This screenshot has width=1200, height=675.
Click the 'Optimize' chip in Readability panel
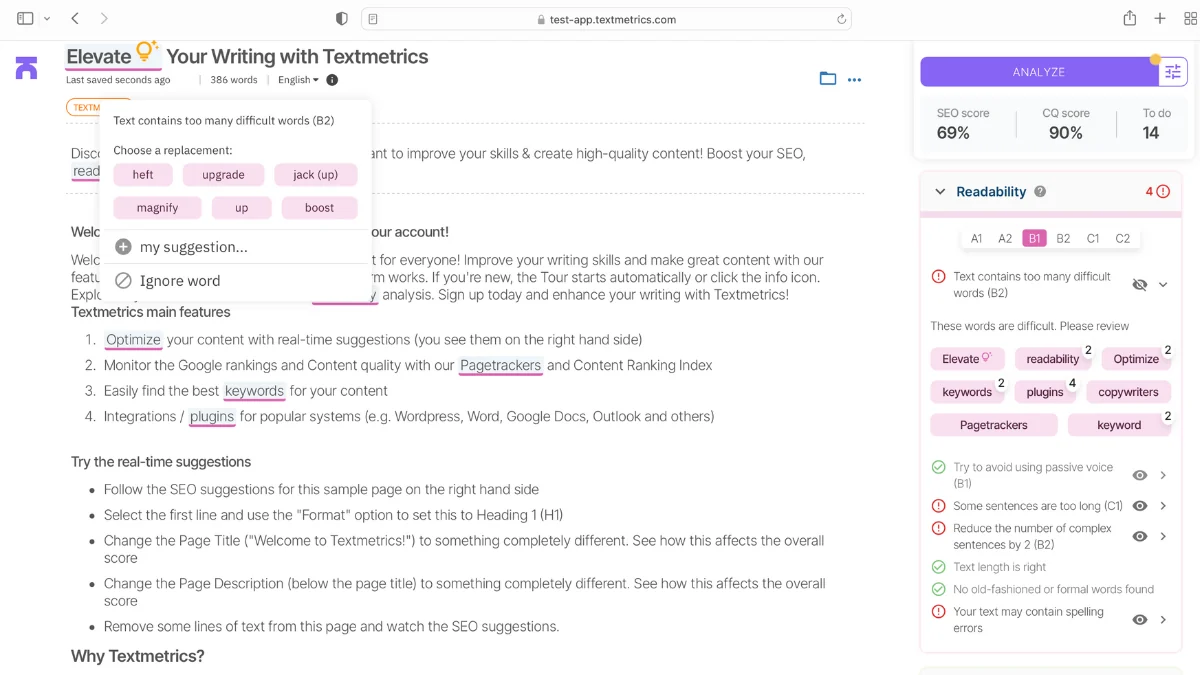click(1136, 358)
